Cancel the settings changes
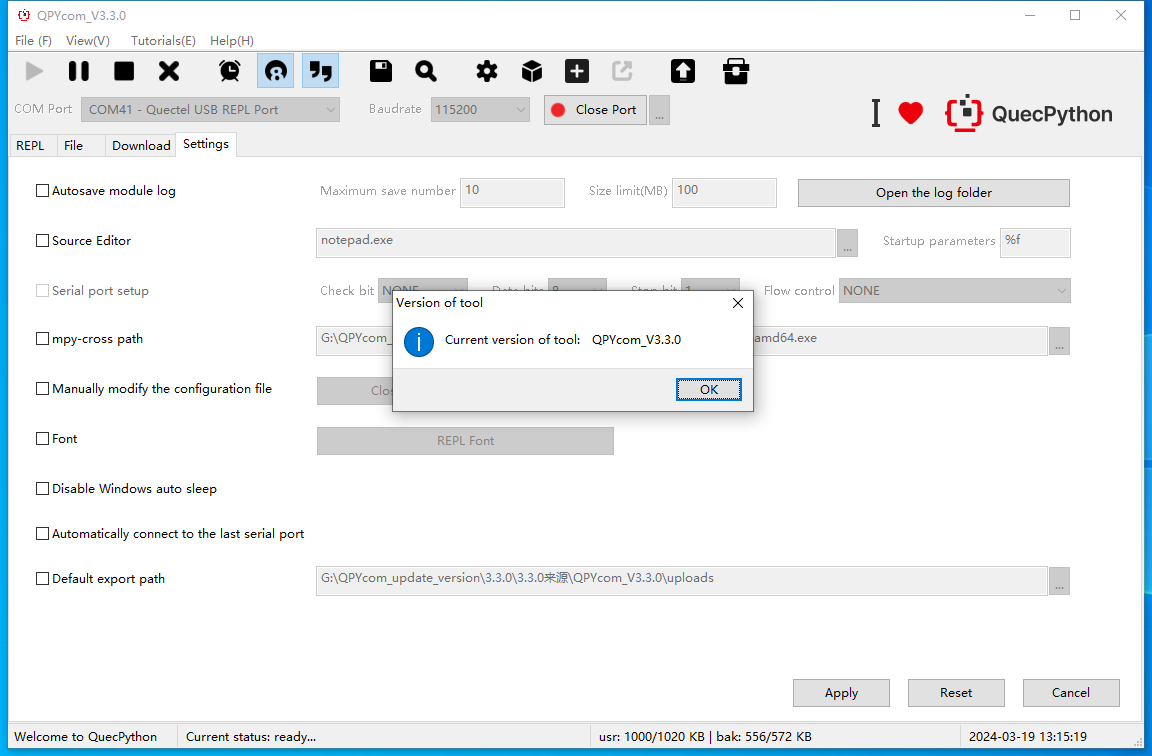 (1071, 693)
